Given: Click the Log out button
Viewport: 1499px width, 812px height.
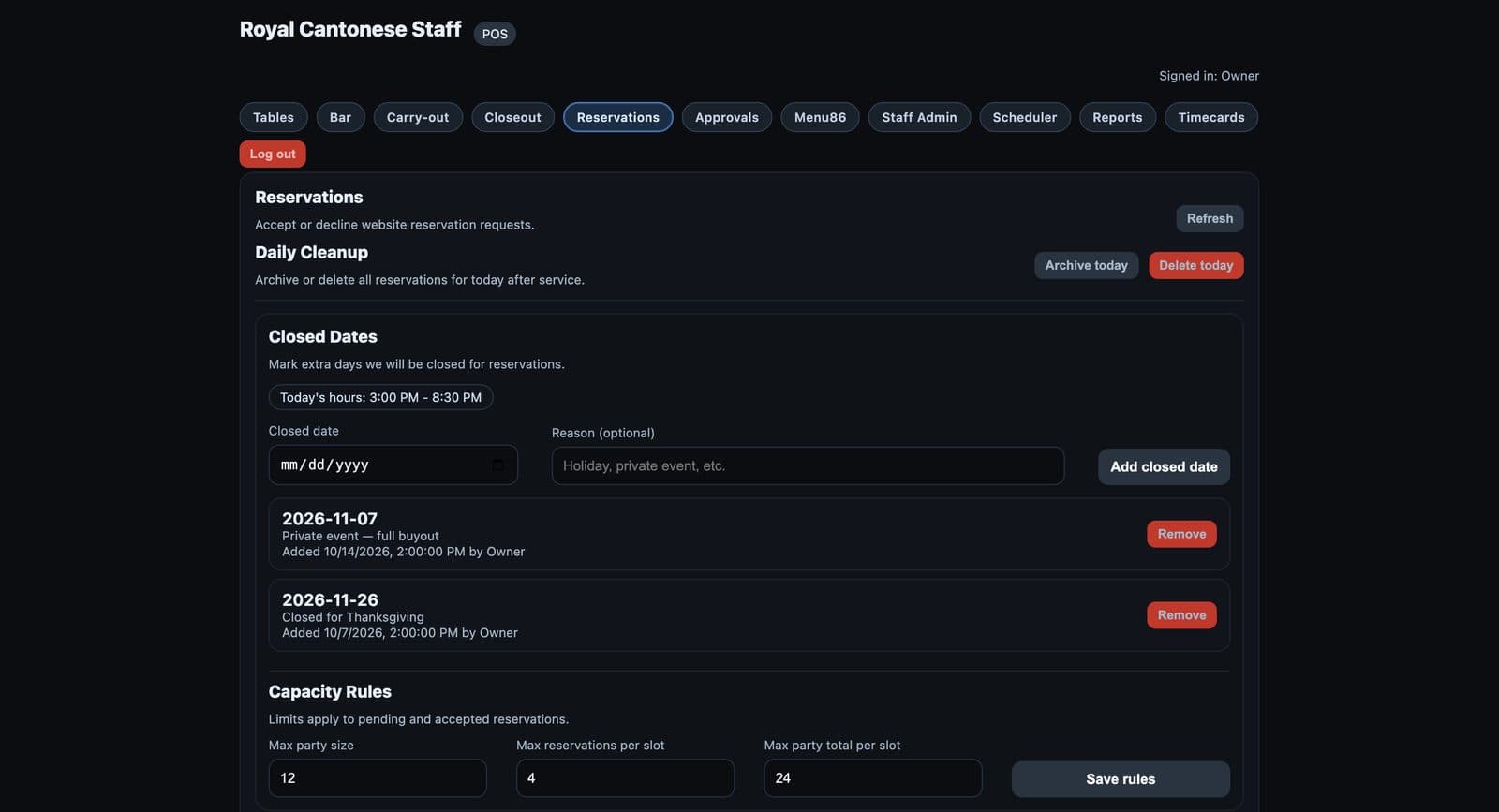Looking at the screenshot, I should 273,154.
